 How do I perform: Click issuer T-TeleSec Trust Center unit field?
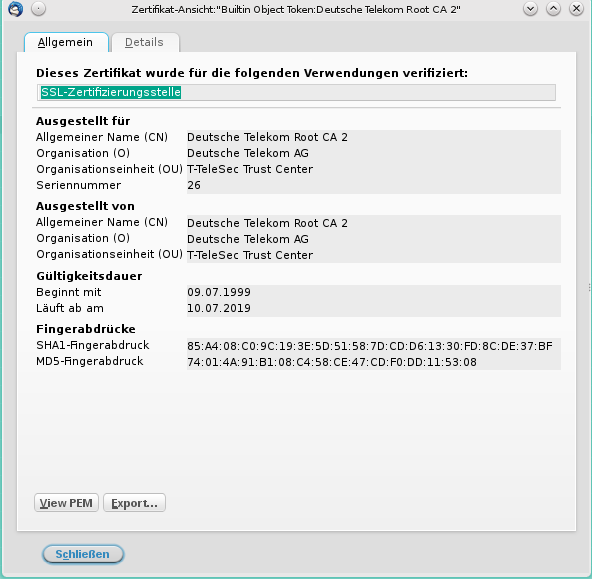pos(373,255)
